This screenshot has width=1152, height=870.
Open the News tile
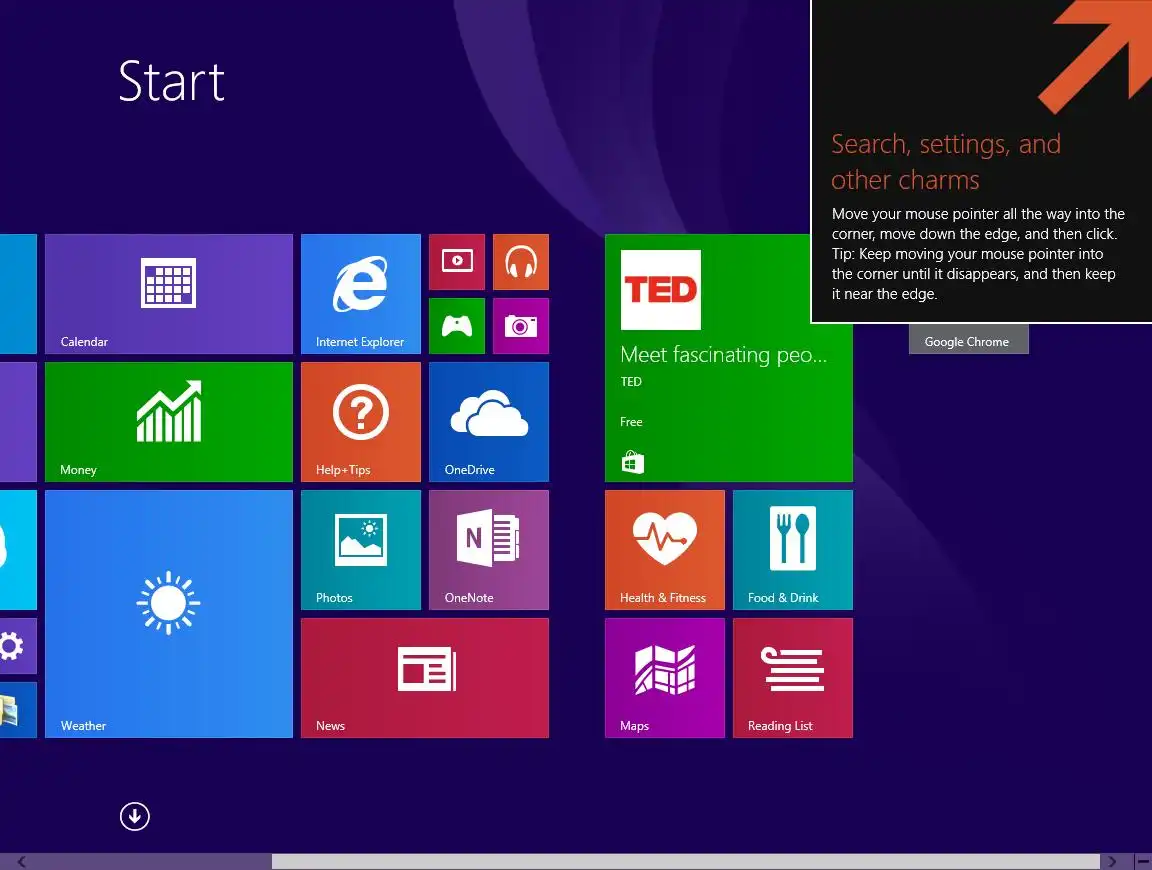click(425, 677)
